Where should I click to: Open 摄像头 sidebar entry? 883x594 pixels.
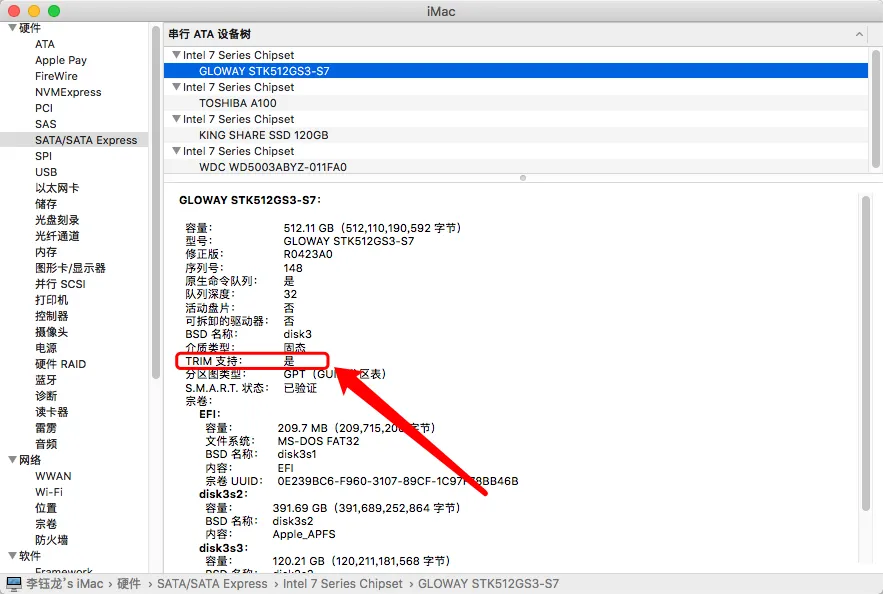point(51,332)
